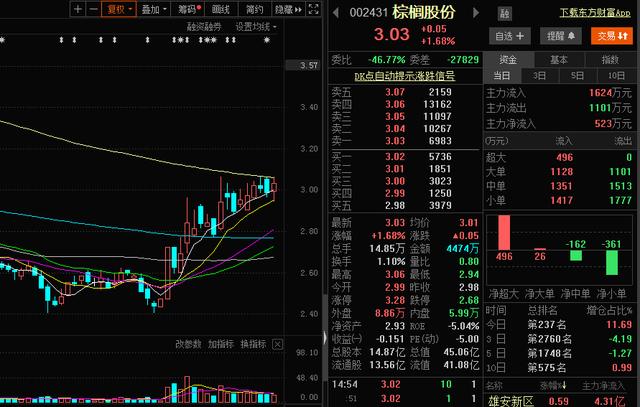The height and width of the screenshot is (407, 640).
Task: Click the red 496 net super-large bar
Action: click(504, 233)
